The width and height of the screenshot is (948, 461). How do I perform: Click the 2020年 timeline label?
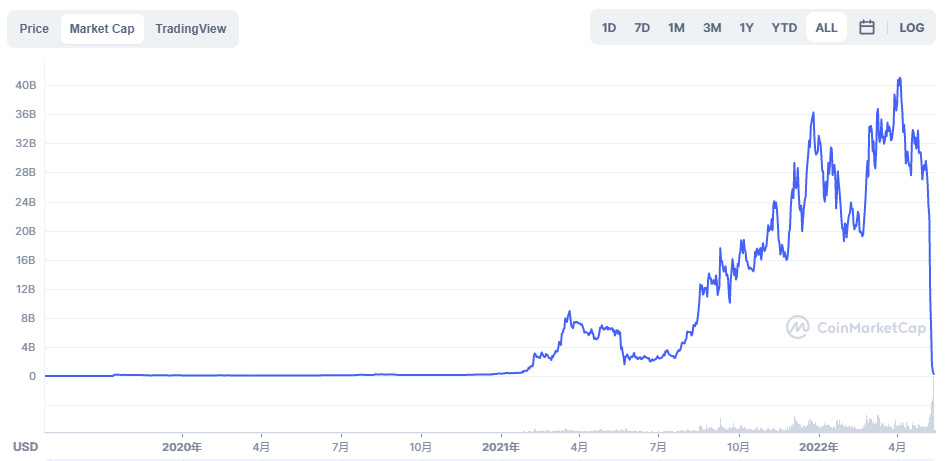[181, 447]
